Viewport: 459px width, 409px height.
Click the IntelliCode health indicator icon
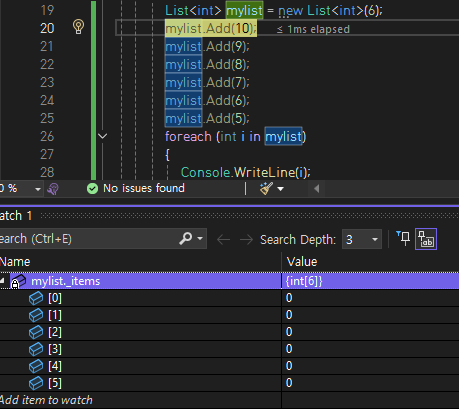point(53,189)
